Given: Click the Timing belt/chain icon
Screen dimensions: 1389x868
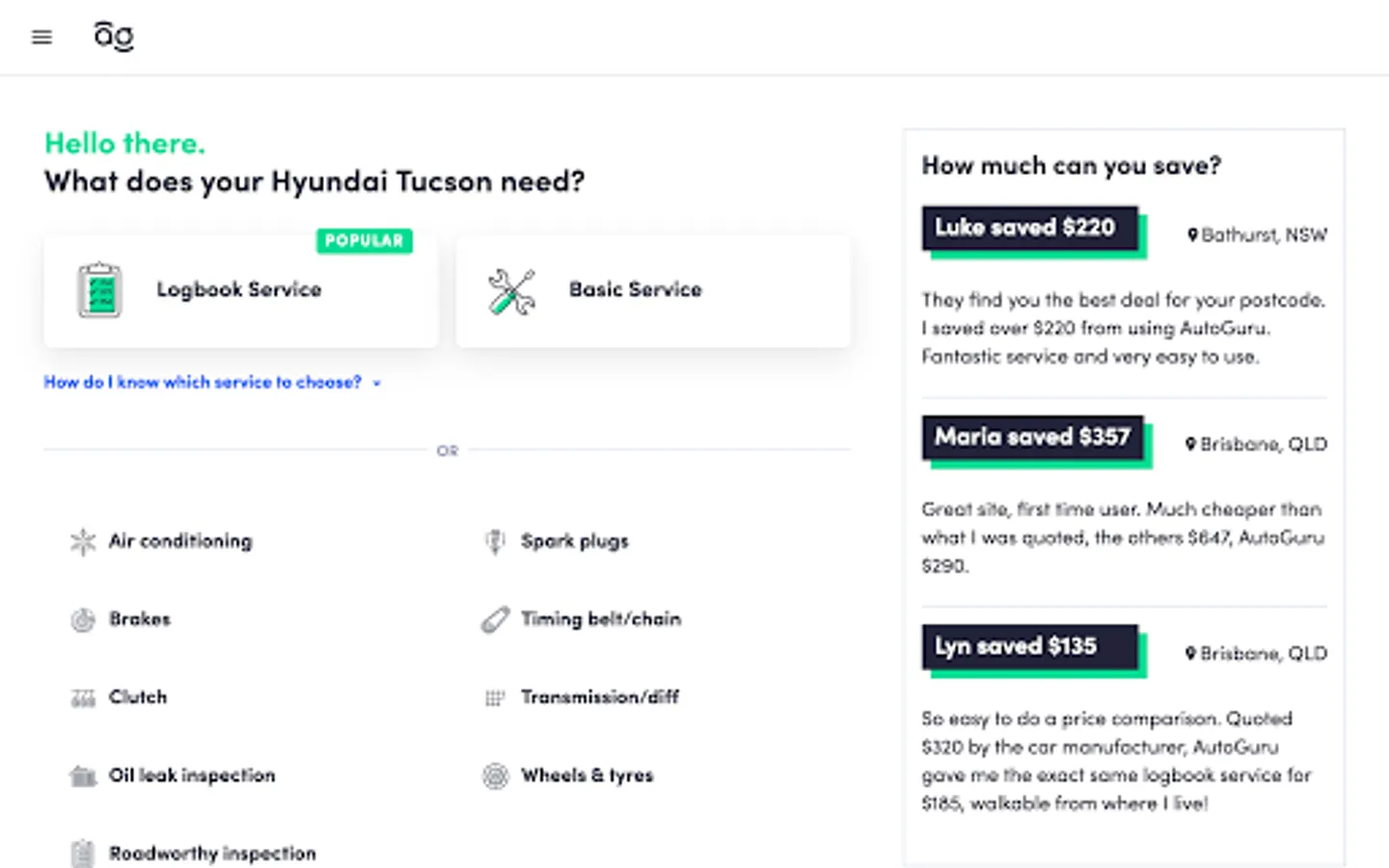Looking at the screenshot, I should (x=495, y=619).
